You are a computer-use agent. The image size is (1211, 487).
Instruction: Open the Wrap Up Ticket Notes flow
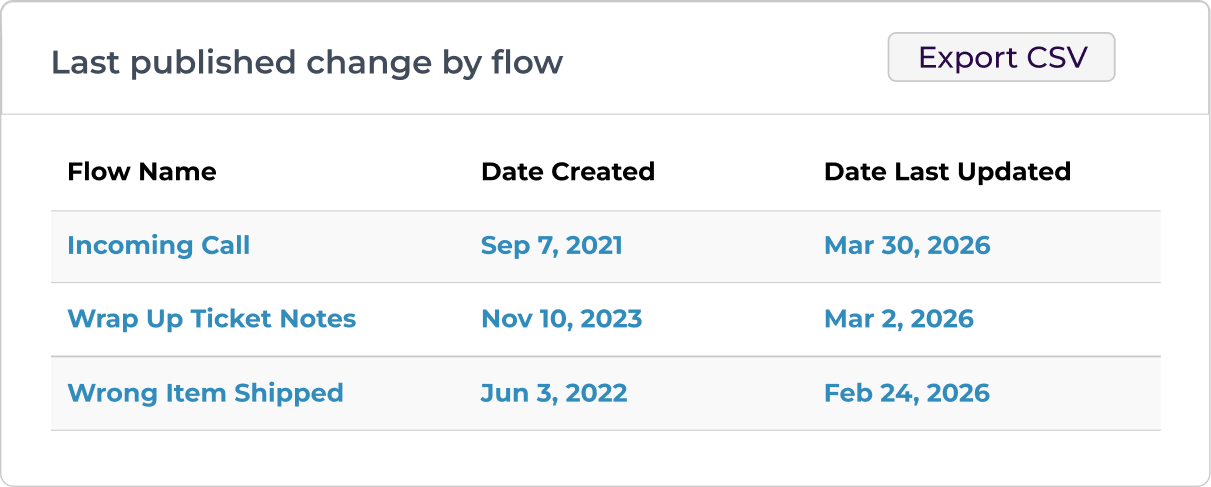(x=211, y=319)
